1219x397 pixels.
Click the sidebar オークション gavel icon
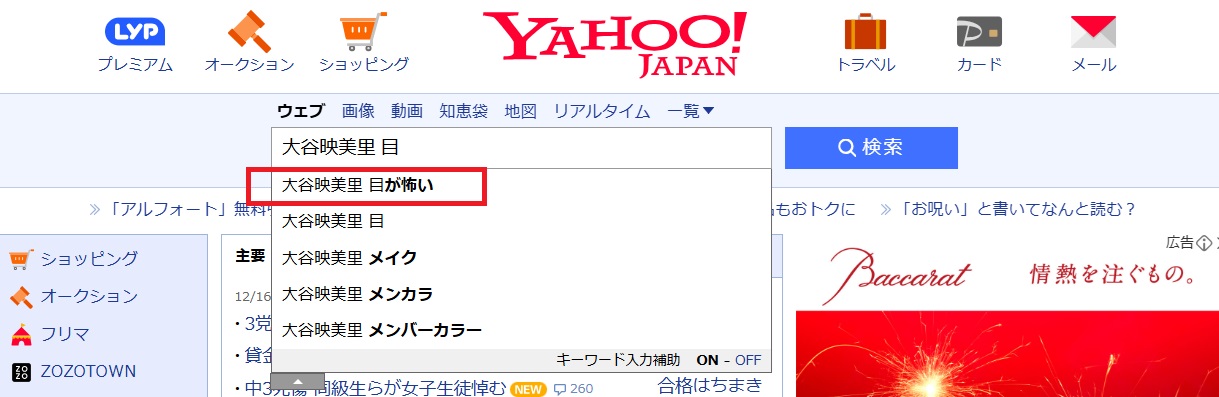click(x=22, y=297)
